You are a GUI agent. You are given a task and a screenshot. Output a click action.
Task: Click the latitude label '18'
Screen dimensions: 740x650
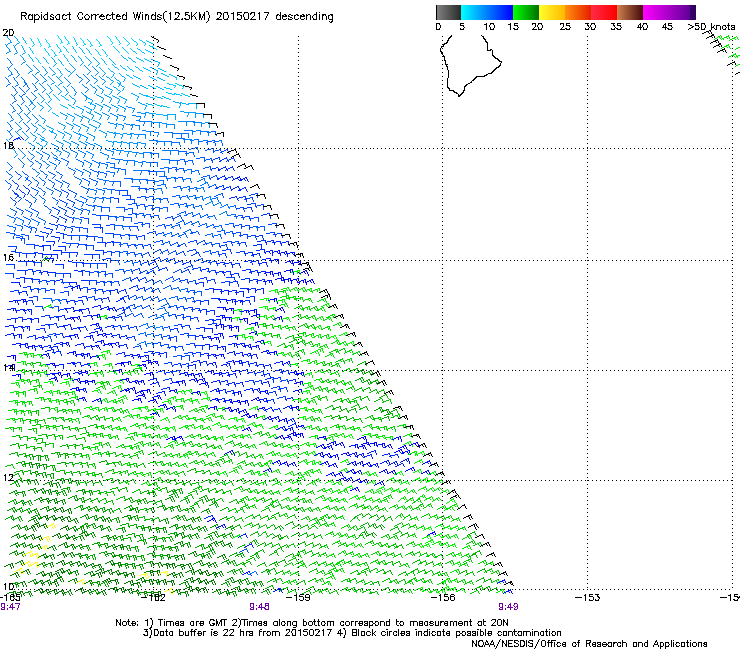pyautogui.click(x=8, y=145)
